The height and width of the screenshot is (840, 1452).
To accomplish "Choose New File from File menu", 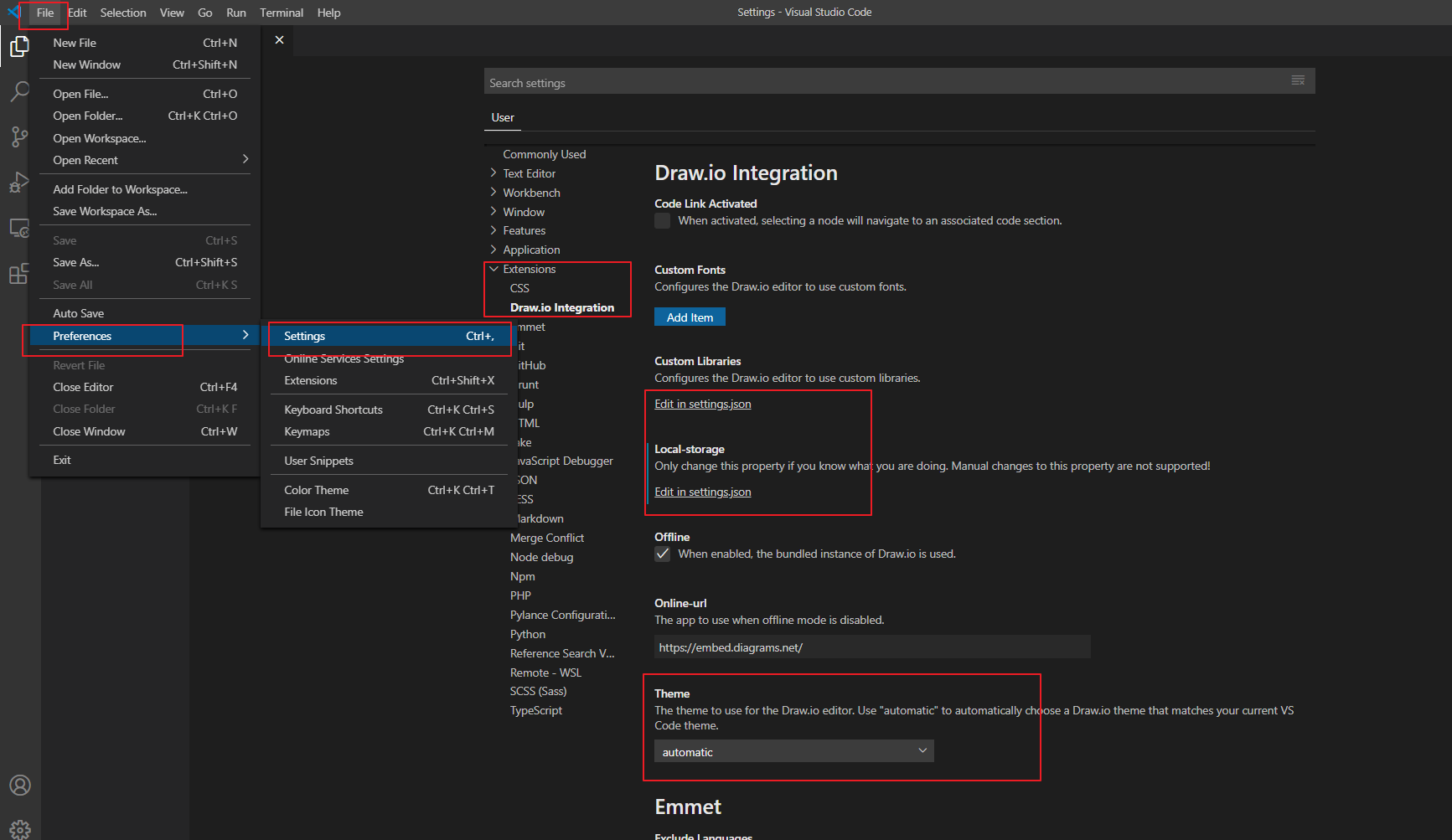I will coord(144,43).
